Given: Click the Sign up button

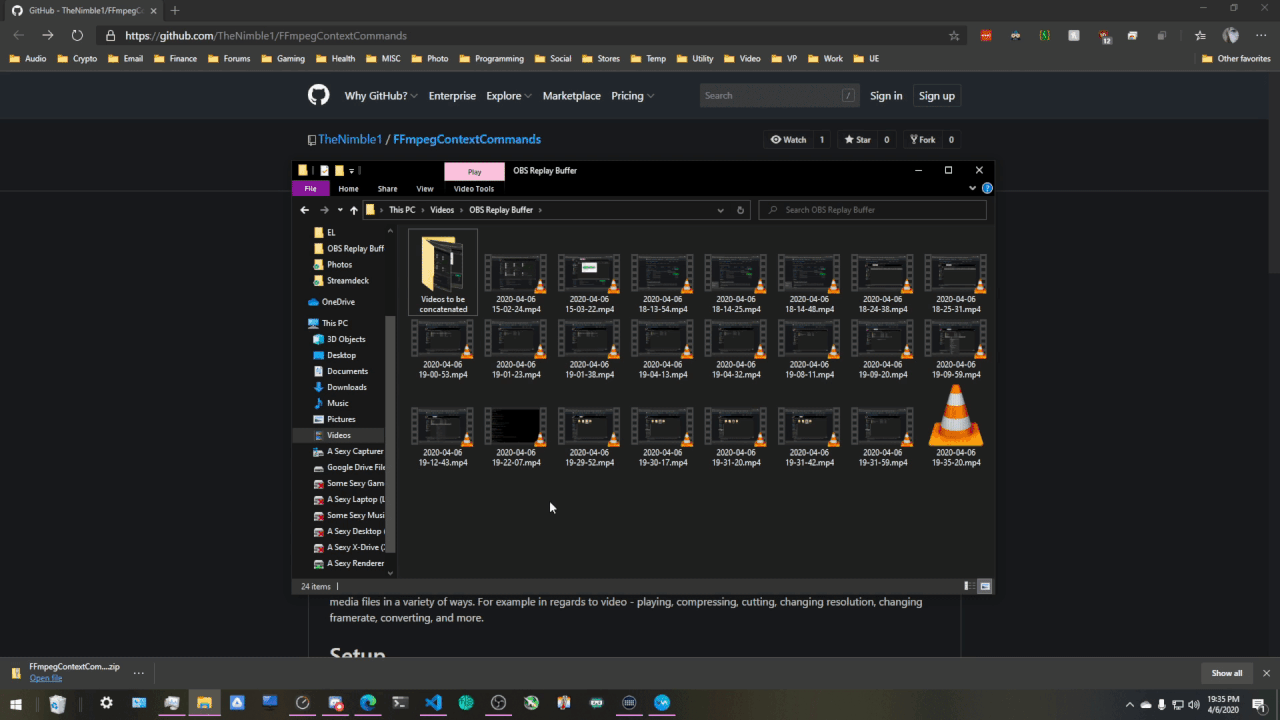Looking at the screenshot, I should point(937,96).
